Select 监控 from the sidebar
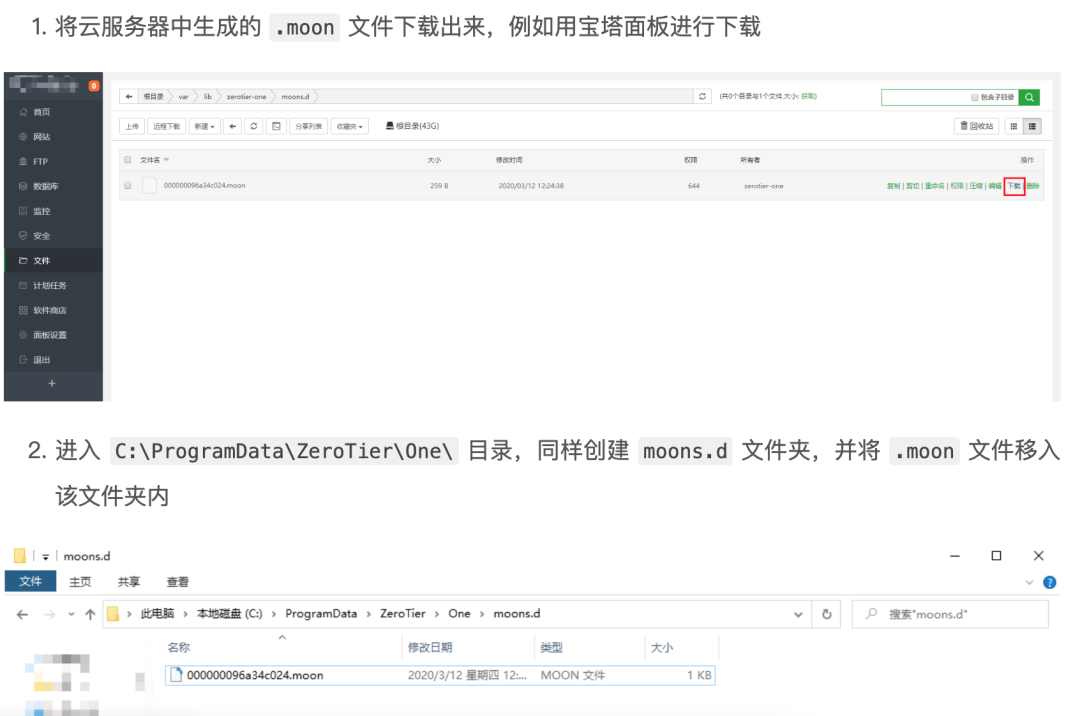The image size is (1080, 716). (x=40, y=211)
